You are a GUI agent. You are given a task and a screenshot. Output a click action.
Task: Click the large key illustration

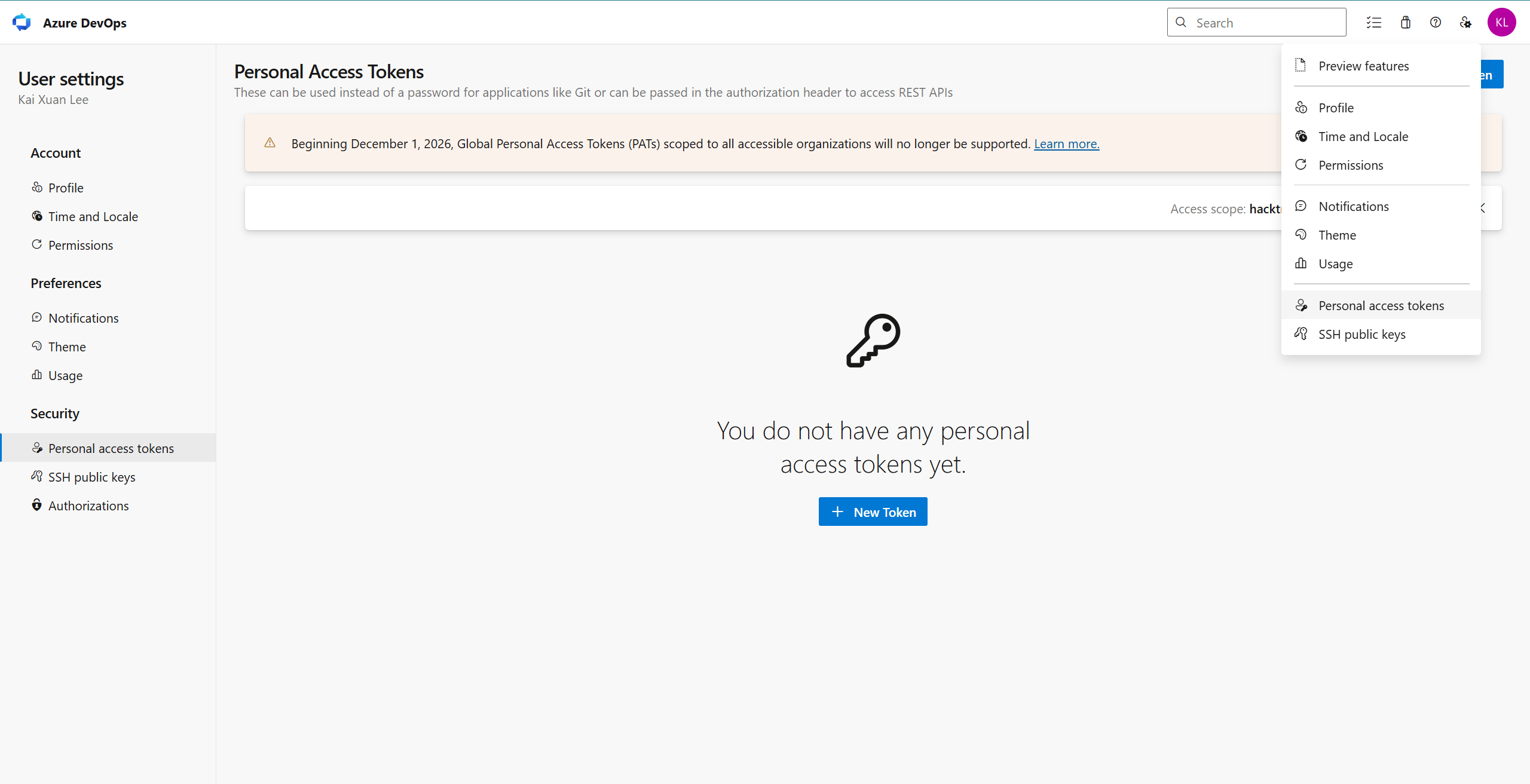tap(873, 341)
